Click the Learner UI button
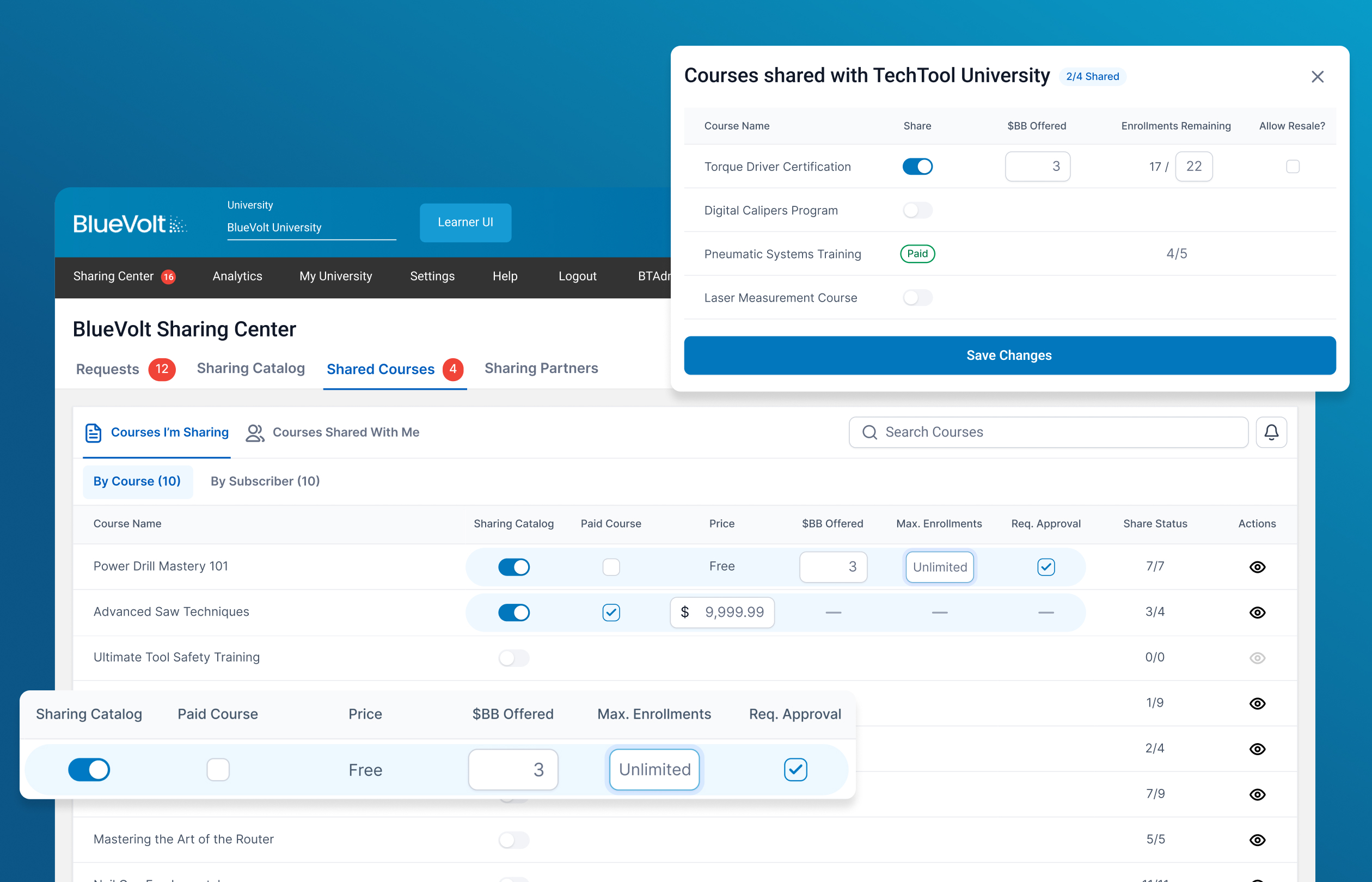Screen dimensions: 1372x882 465,223
